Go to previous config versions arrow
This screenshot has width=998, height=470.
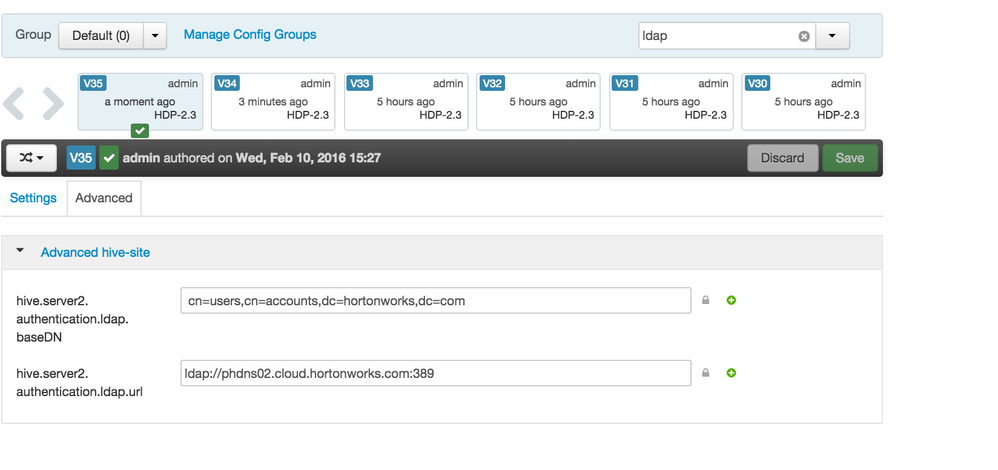click(14, 102)
